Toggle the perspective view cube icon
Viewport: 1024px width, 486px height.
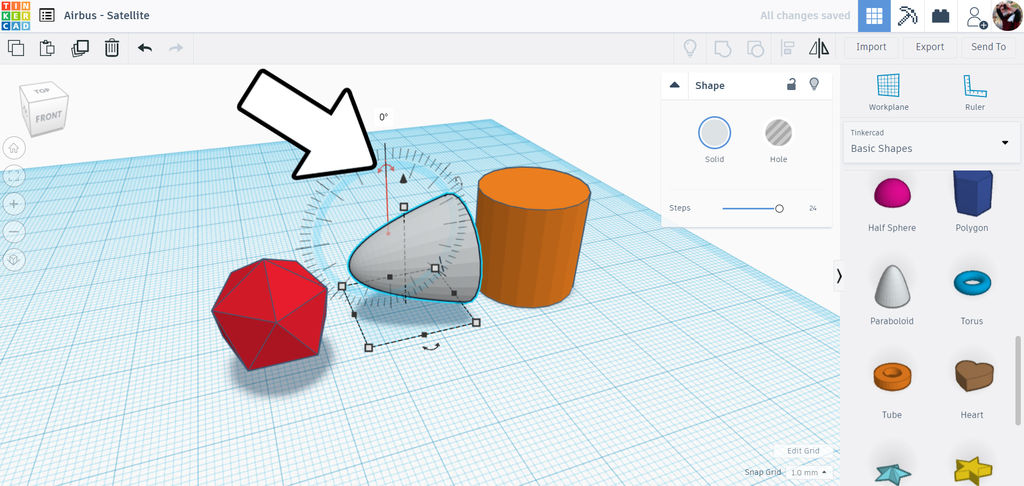14,260
